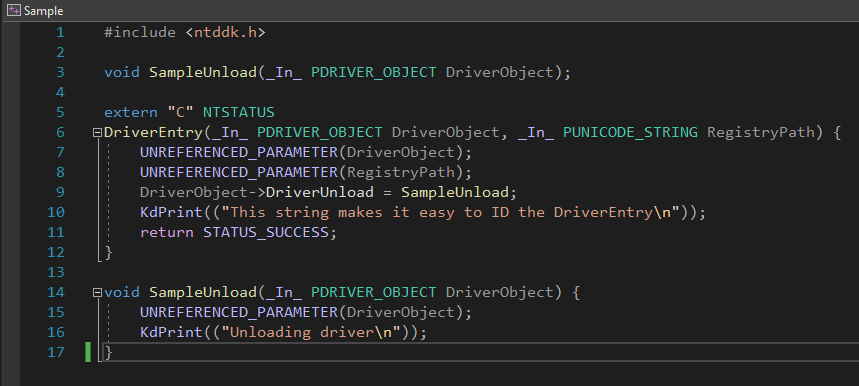The width and height of the screenshot is (859, 386).
Task: Click the DriverEntry function name on line 6
Action: point(153,132)
